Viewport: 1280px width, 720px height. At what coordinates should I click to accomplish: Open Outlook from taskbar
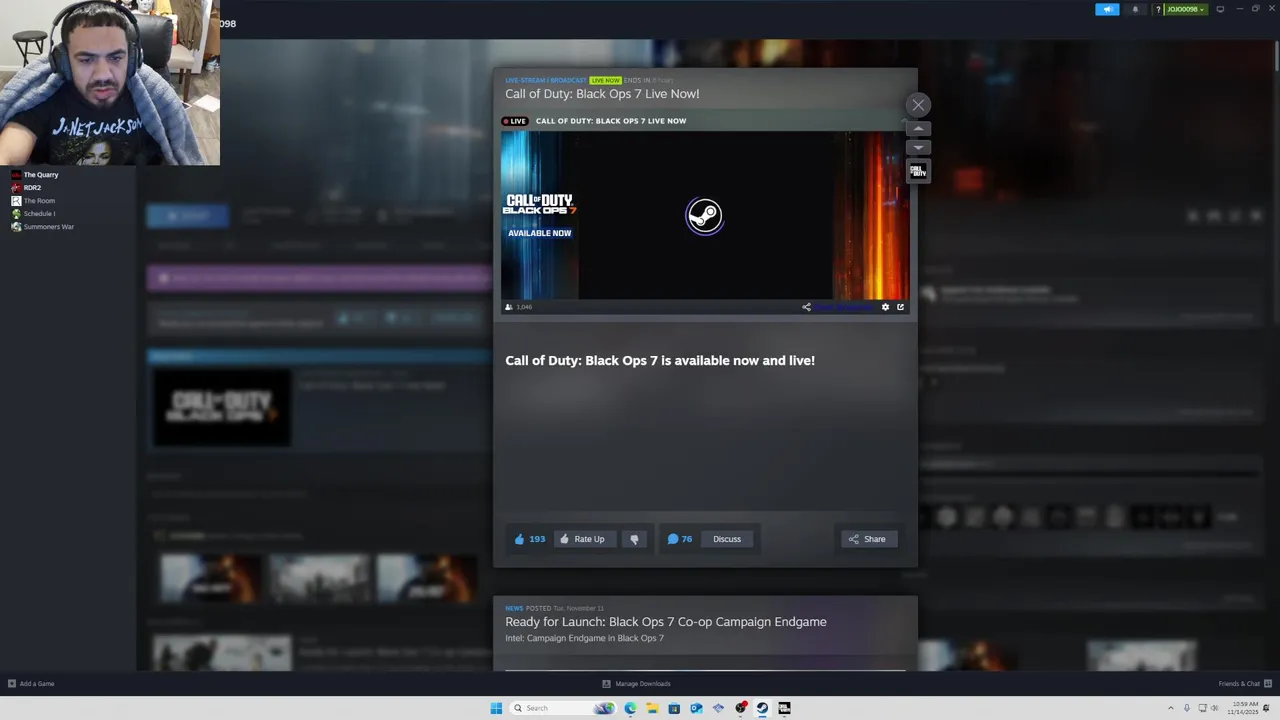696,708
